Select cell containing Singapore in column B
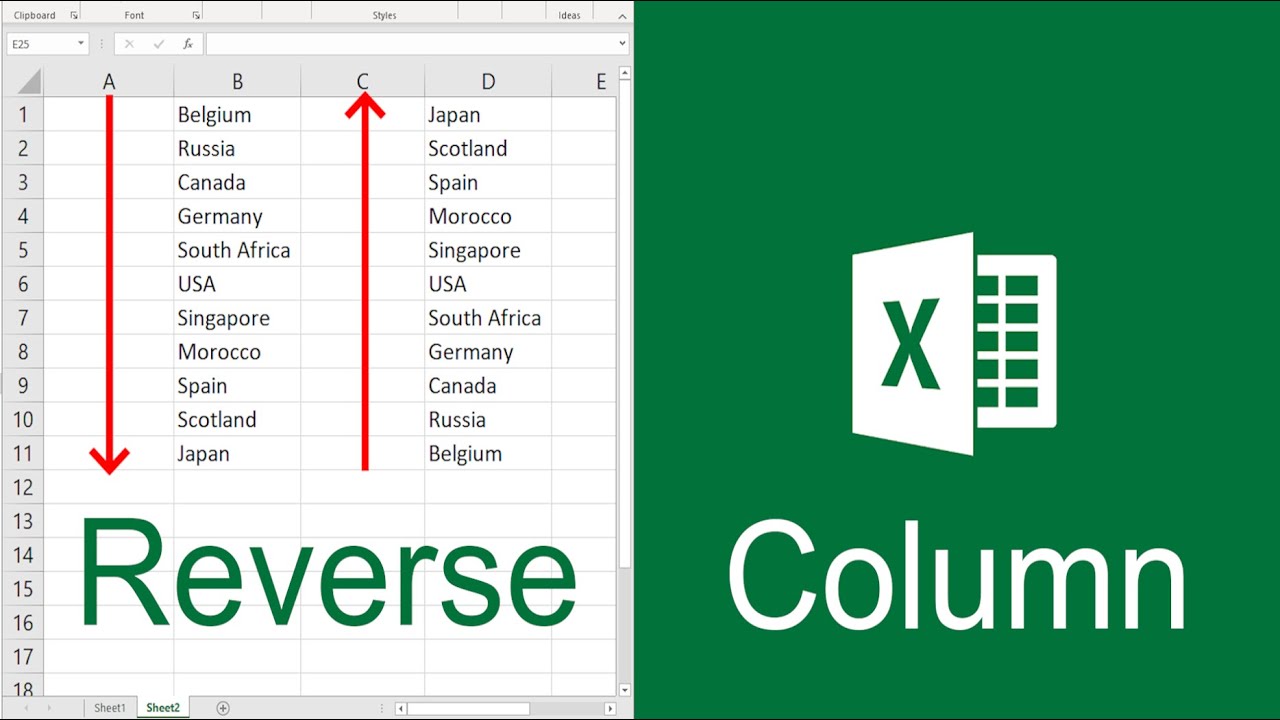1280x720 pixels. pyautogui.click(x=237, y=318)
